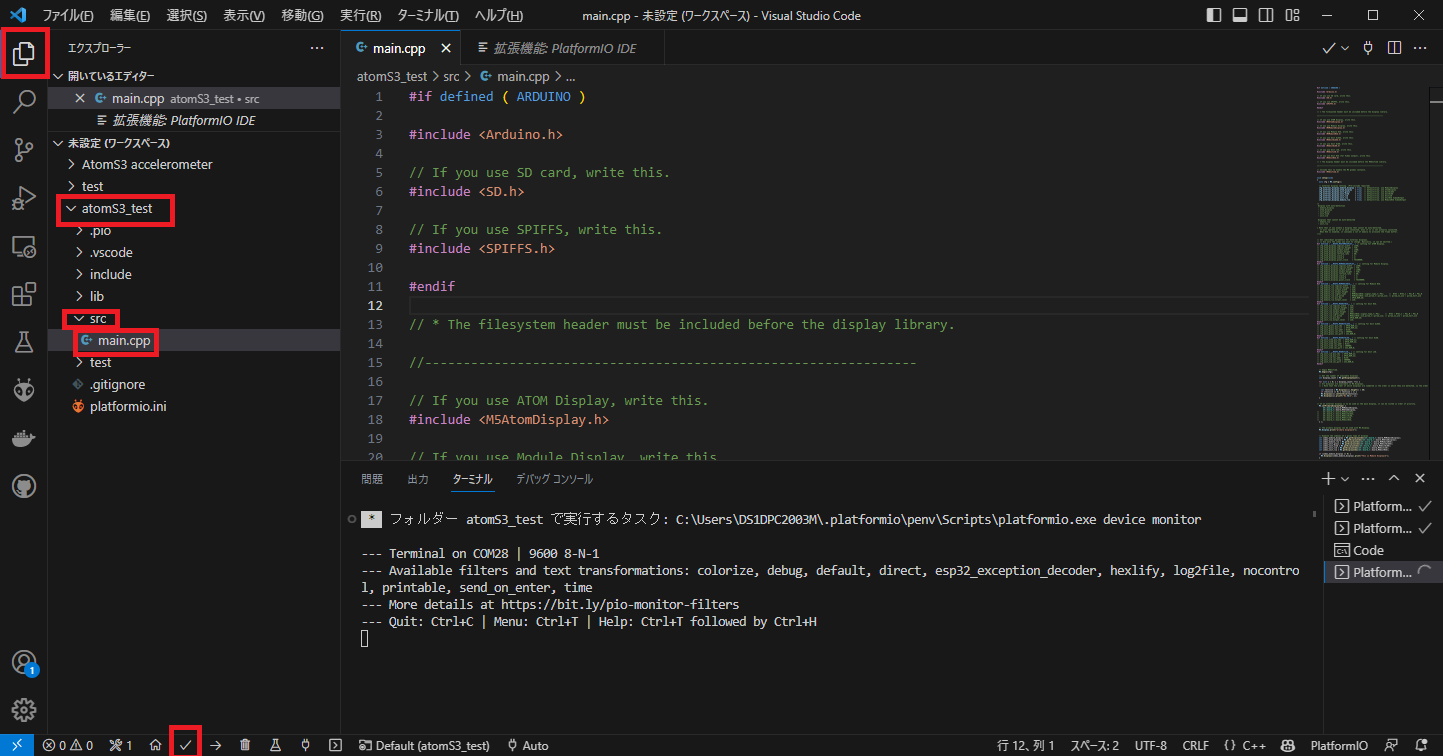Expand the include folder
Viewport: 1443px width, 756px height.
(110, 274)
